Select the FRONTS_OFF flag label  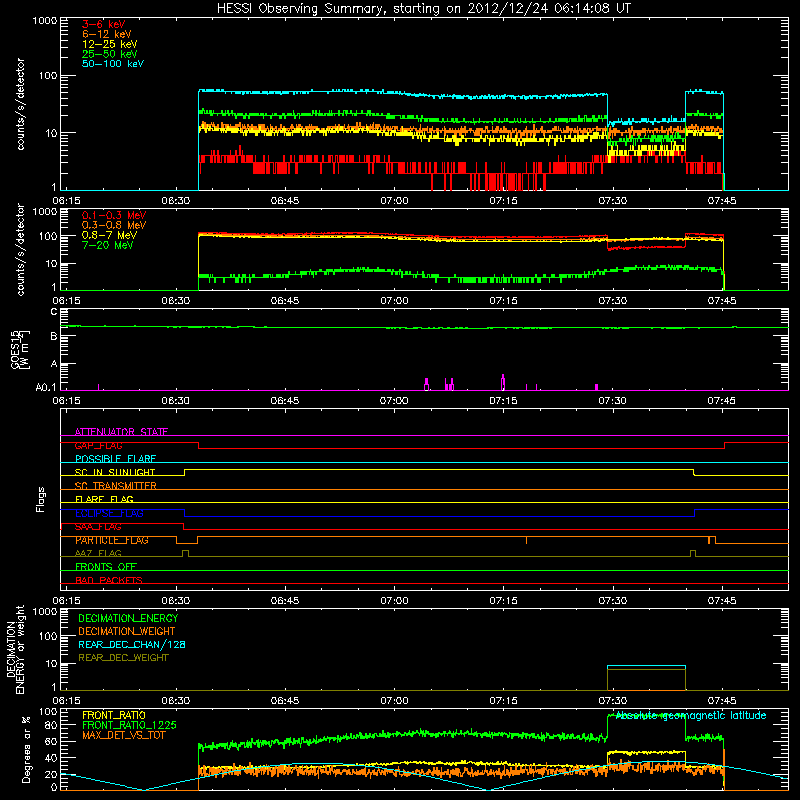coord(106,567)
